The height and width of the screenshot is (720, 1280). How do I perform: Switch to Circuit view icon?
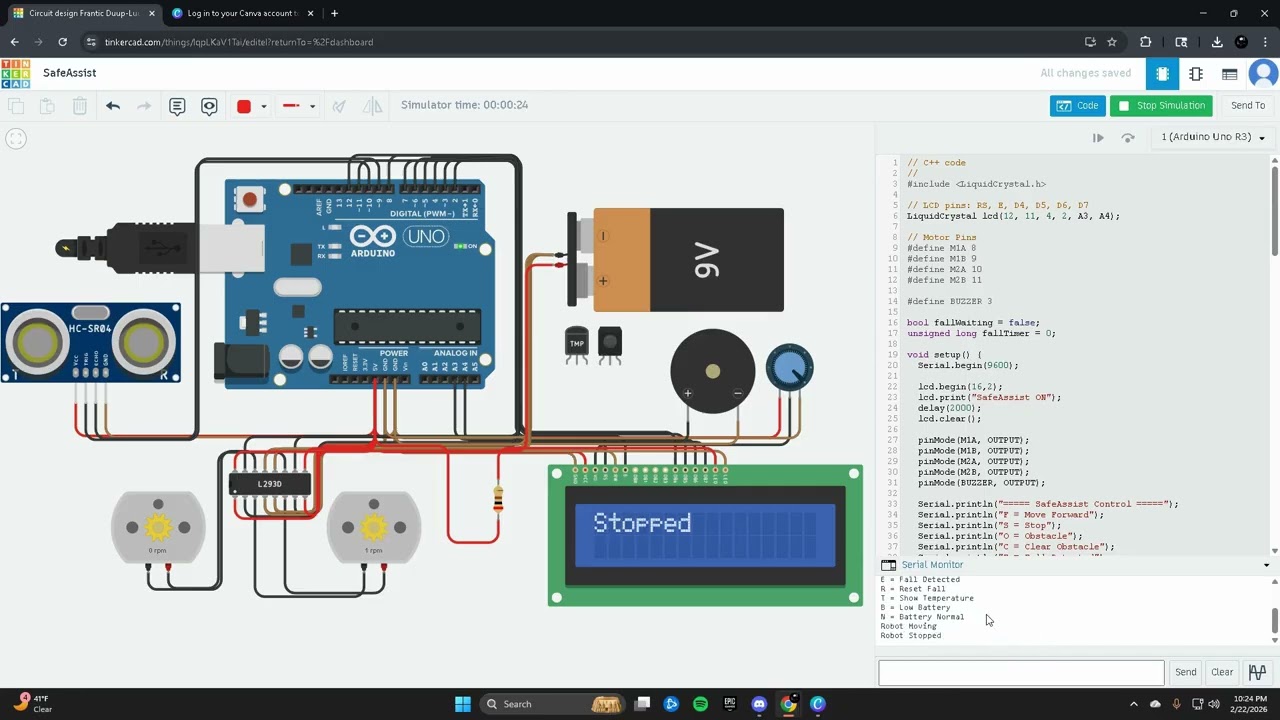tap(1162, 74)
